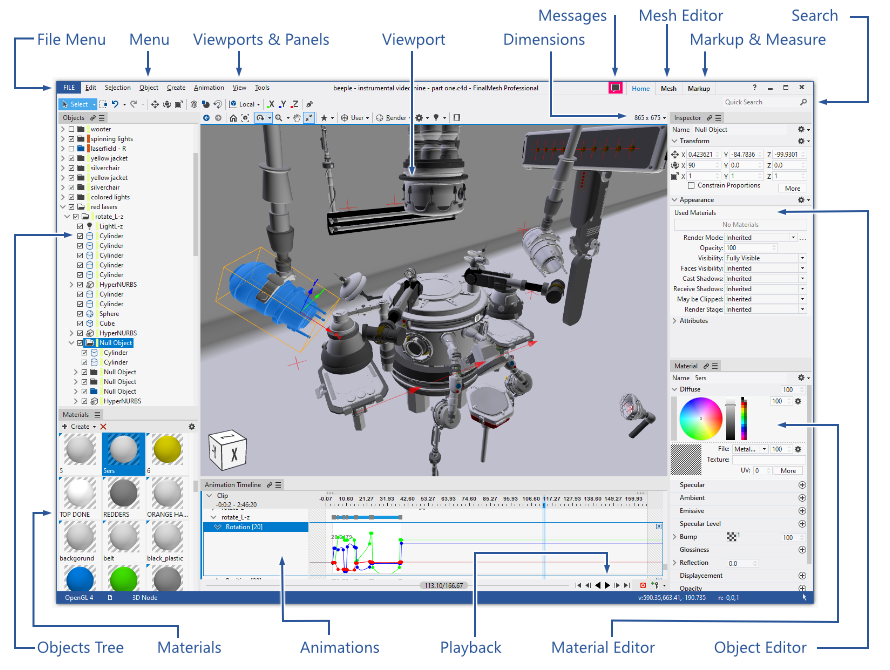This screenshot has width=890, height=670.
Task: Open the viewport dimensions 865 x 675 dropdown
Action: coord(650,118)
